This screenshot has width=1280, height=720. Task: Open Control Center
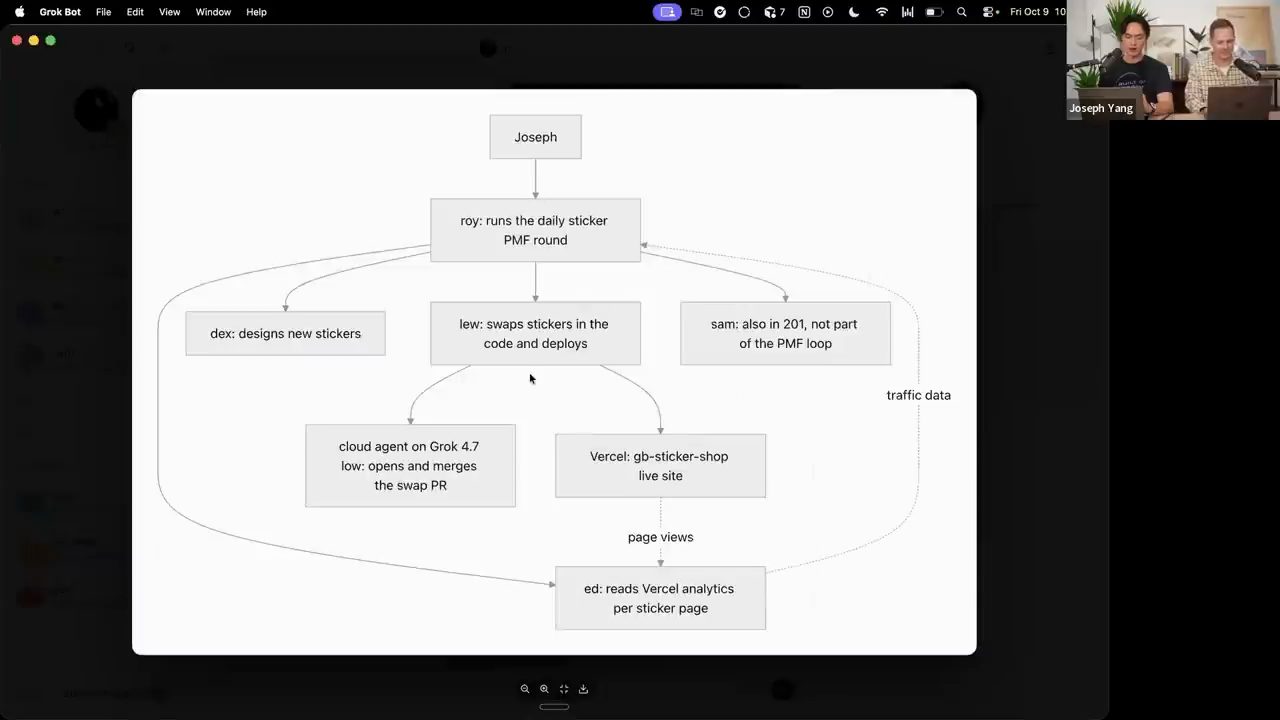click(989, 12)
